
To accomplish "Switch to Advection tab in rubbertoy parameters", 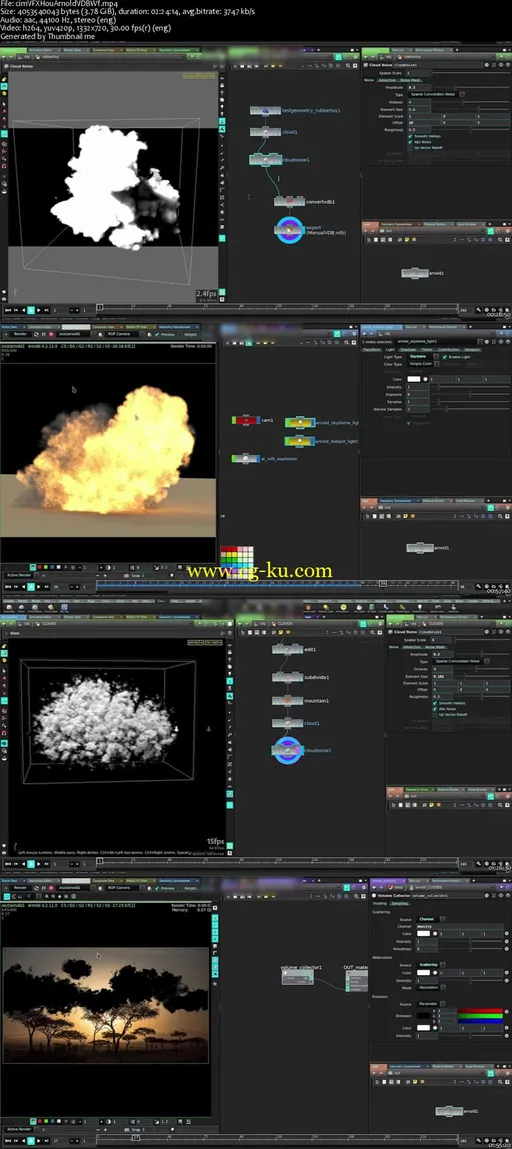I will [x=386, y=80].
